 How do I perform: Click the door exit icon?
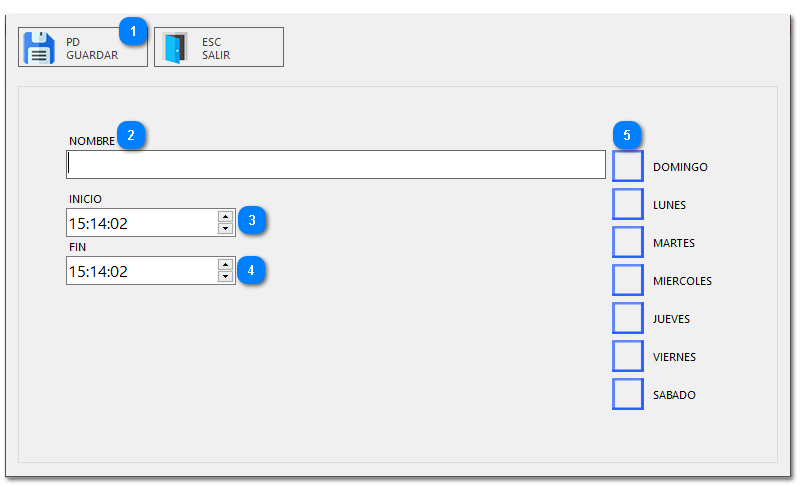pyautogui.click(x=175, y=48)
